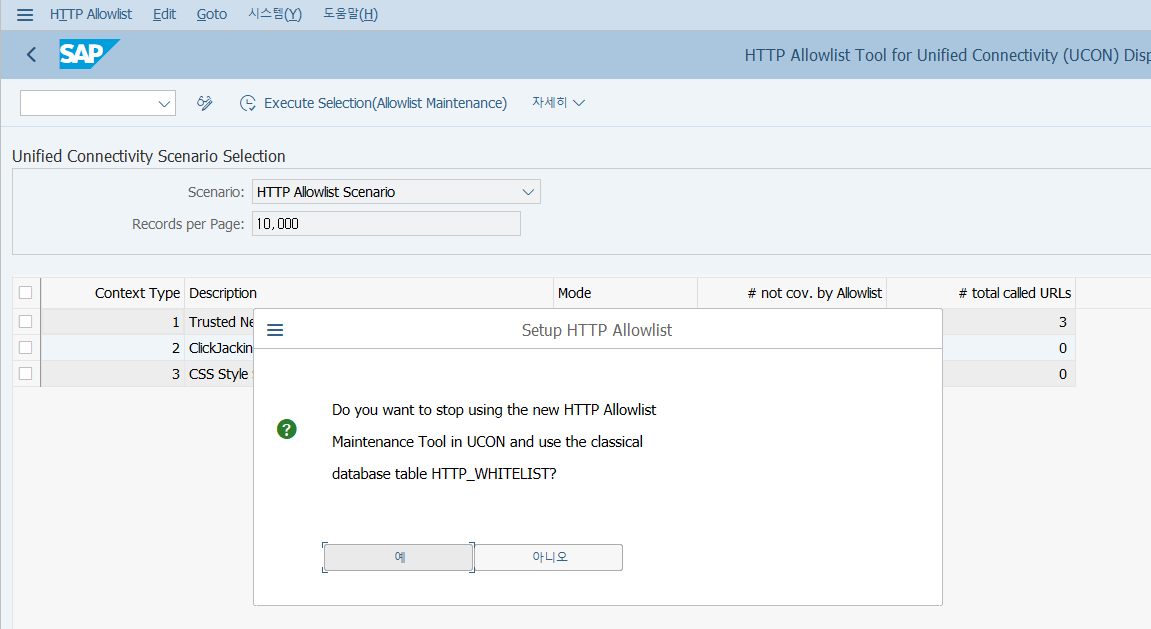Click the '# total called URLs' header

(x=981, y=293)
